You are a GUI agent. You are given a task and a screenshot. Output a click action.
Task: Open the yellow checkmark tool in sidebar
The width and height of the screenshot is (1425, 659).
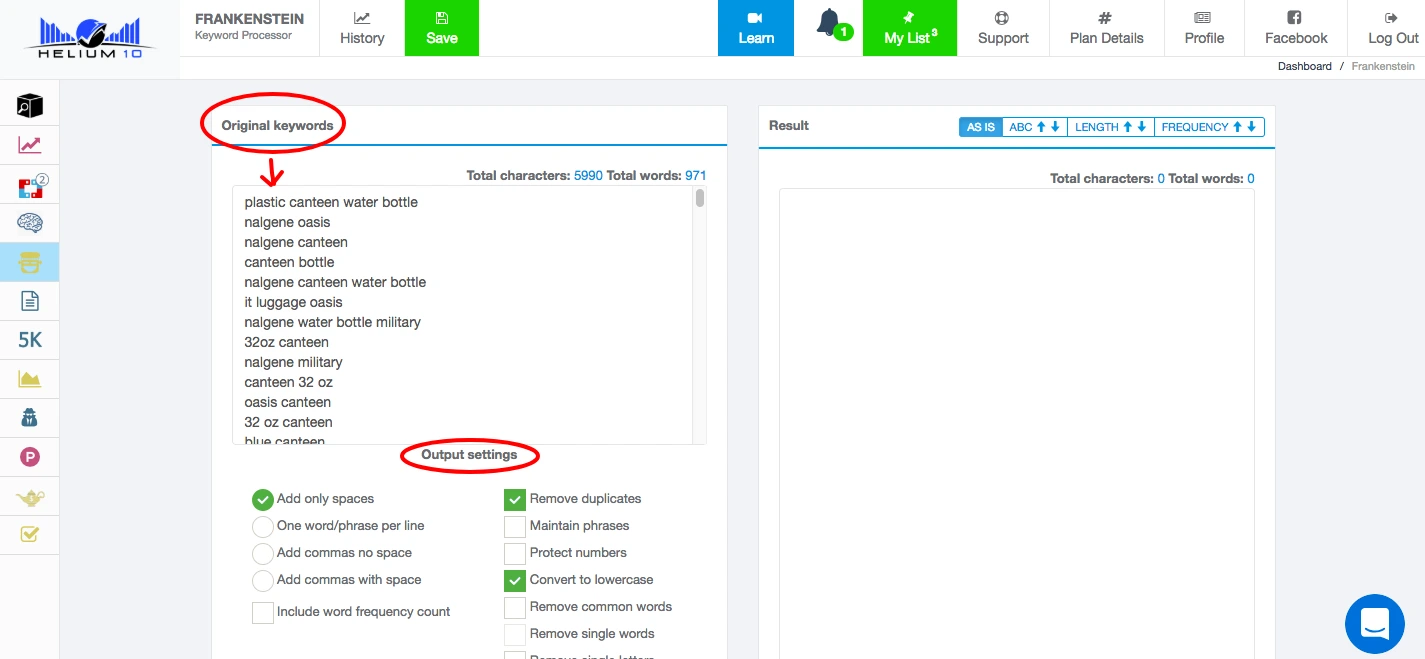(x=30, y=535)
